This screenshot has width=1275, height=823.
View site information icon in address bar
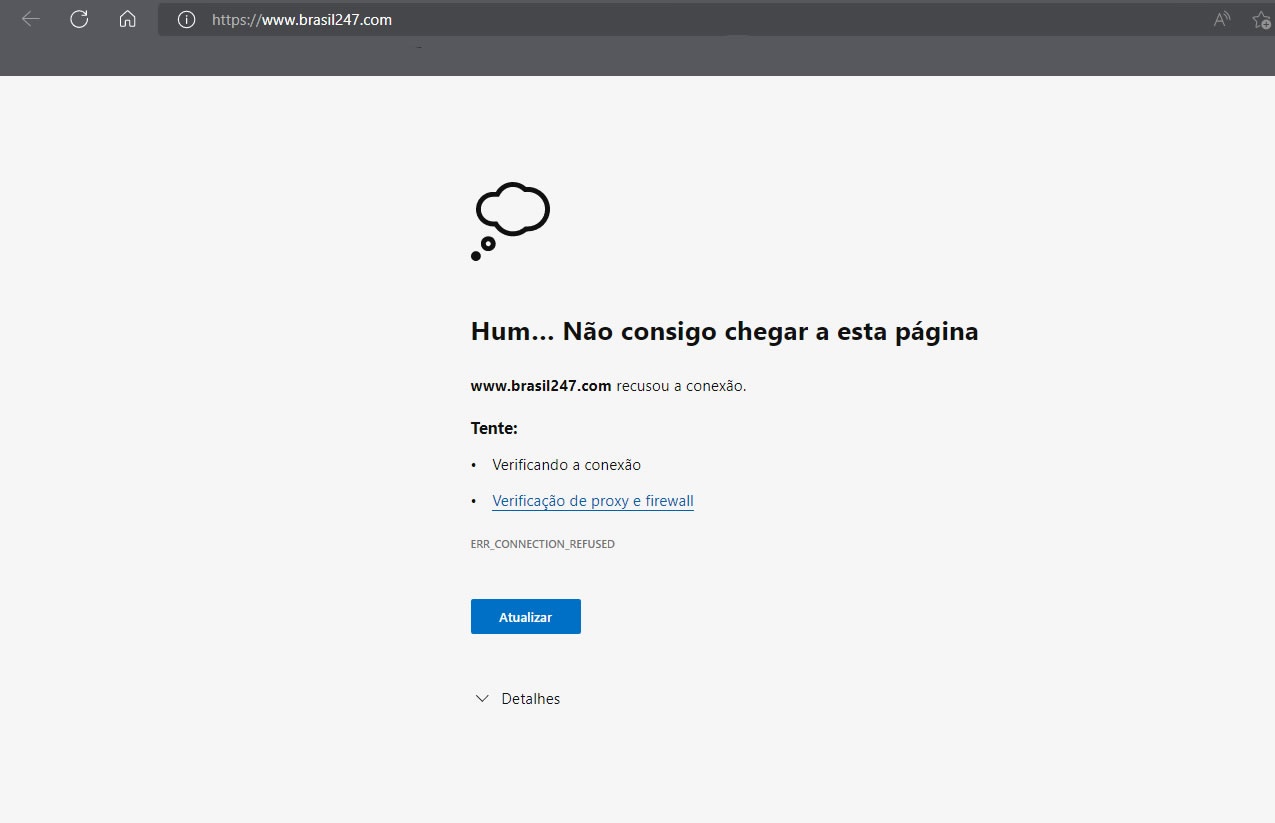click(186, 19)
